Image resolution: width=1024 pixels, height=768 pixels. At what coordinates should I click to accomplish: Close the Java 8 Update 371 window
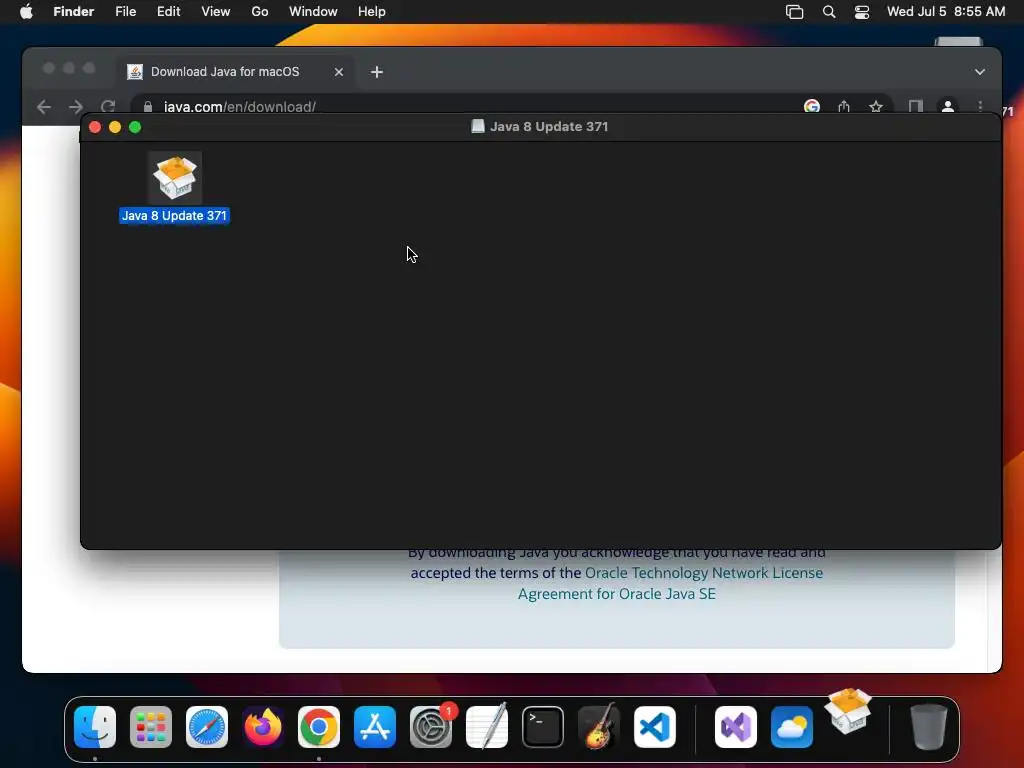95,127
